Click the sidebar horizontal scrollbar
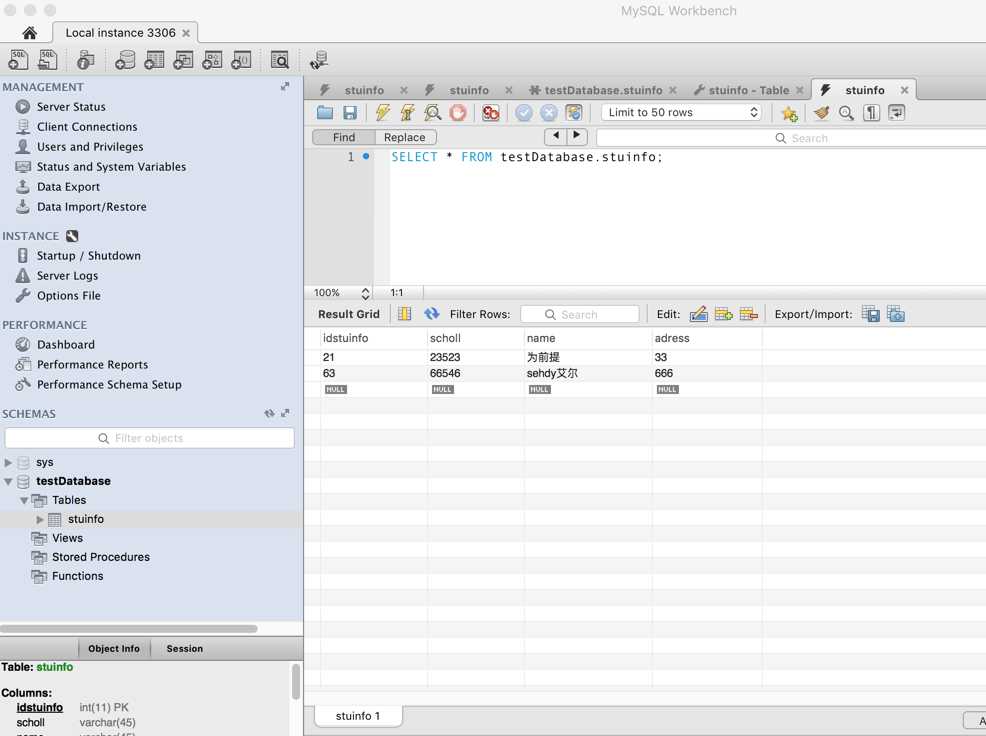Viewport: 986px width, 736px height. [x=129, y=628]
